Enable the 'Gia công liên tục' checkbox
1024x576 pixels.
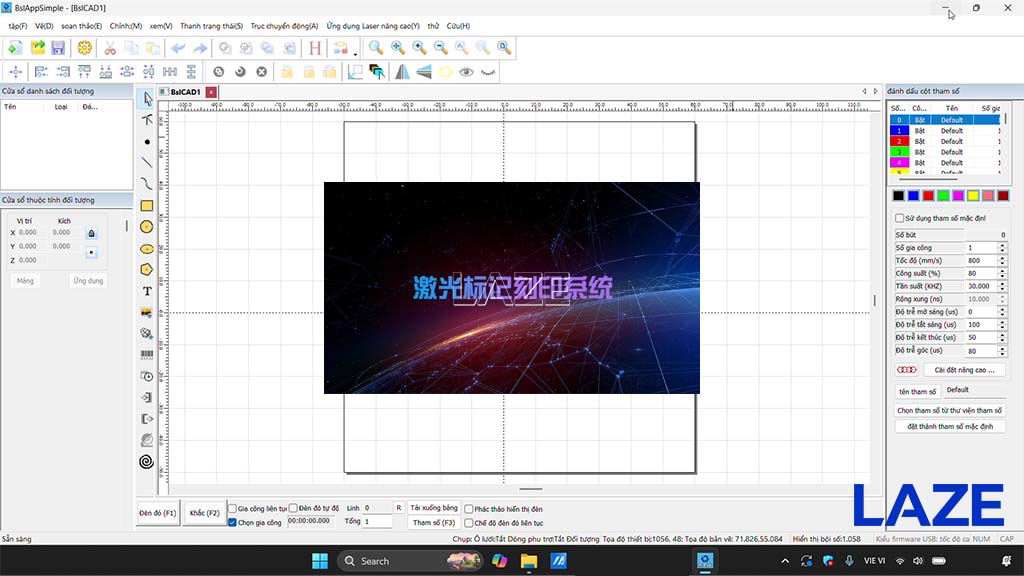232,509
